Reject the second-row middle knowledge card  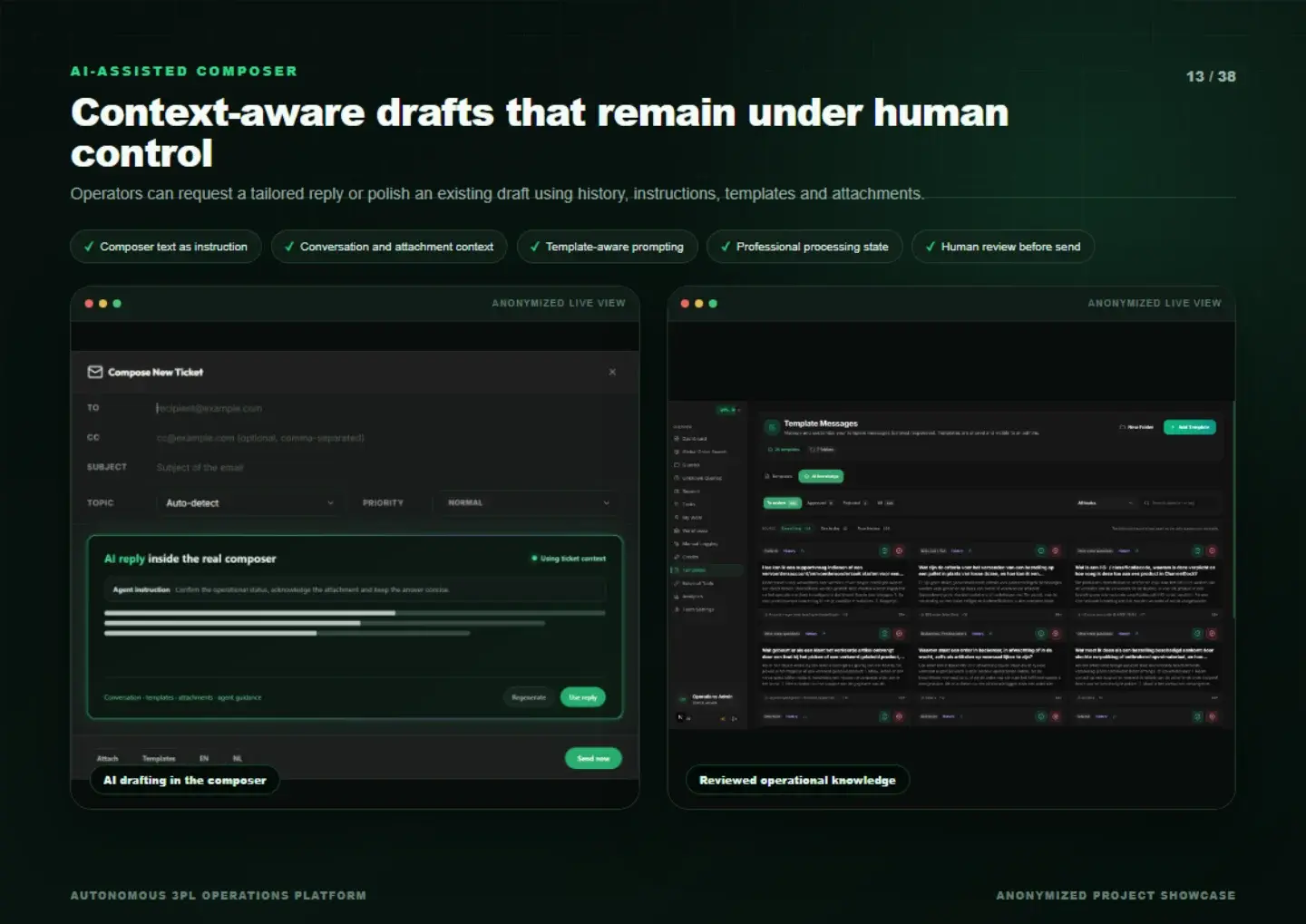point(1056,634)
